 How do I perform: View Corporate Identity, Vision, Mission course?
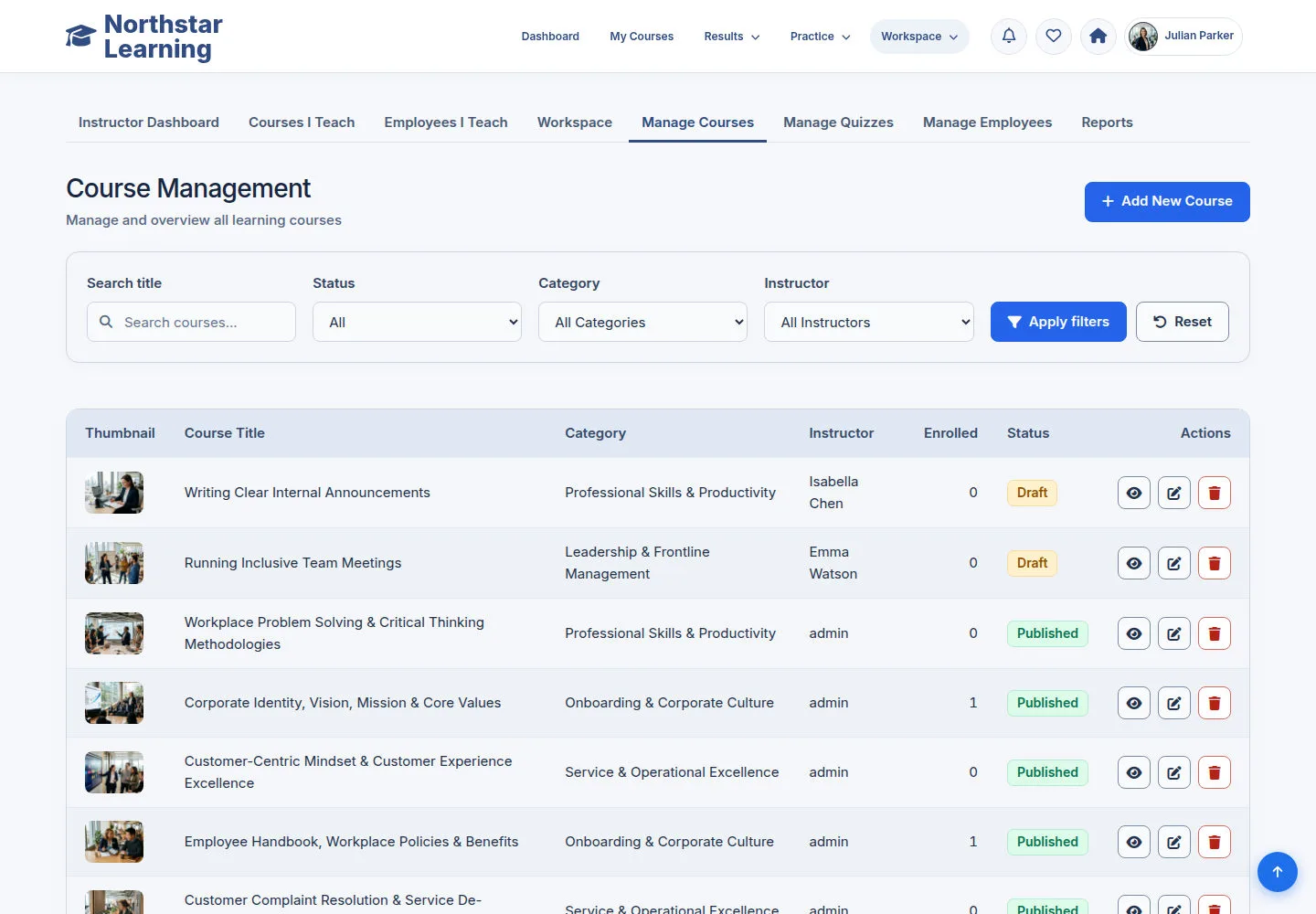pyautogui.click(x=1134, y=703)
